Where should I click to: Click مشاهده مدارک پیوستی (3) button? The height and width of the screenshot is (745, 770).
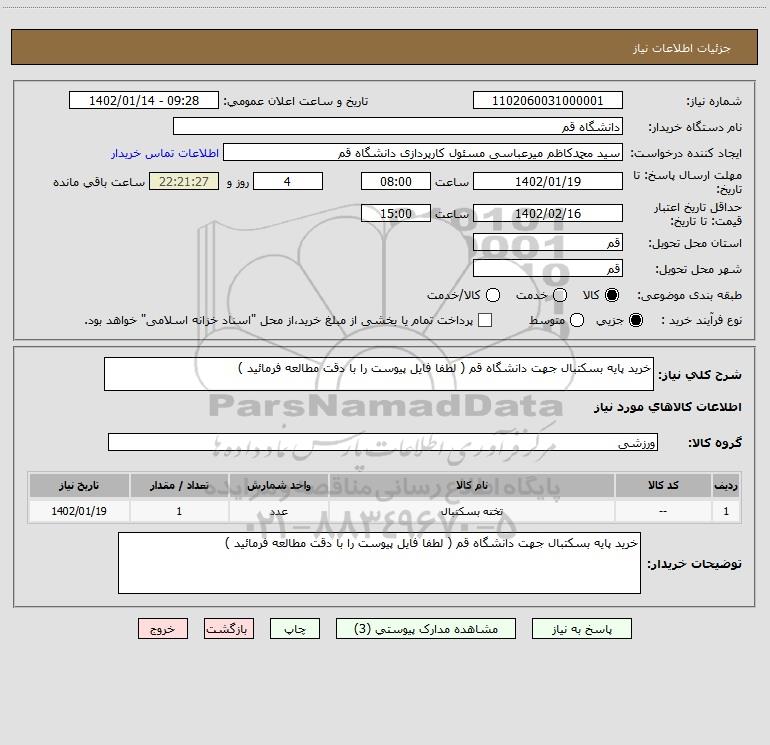[x=426, y=629]
